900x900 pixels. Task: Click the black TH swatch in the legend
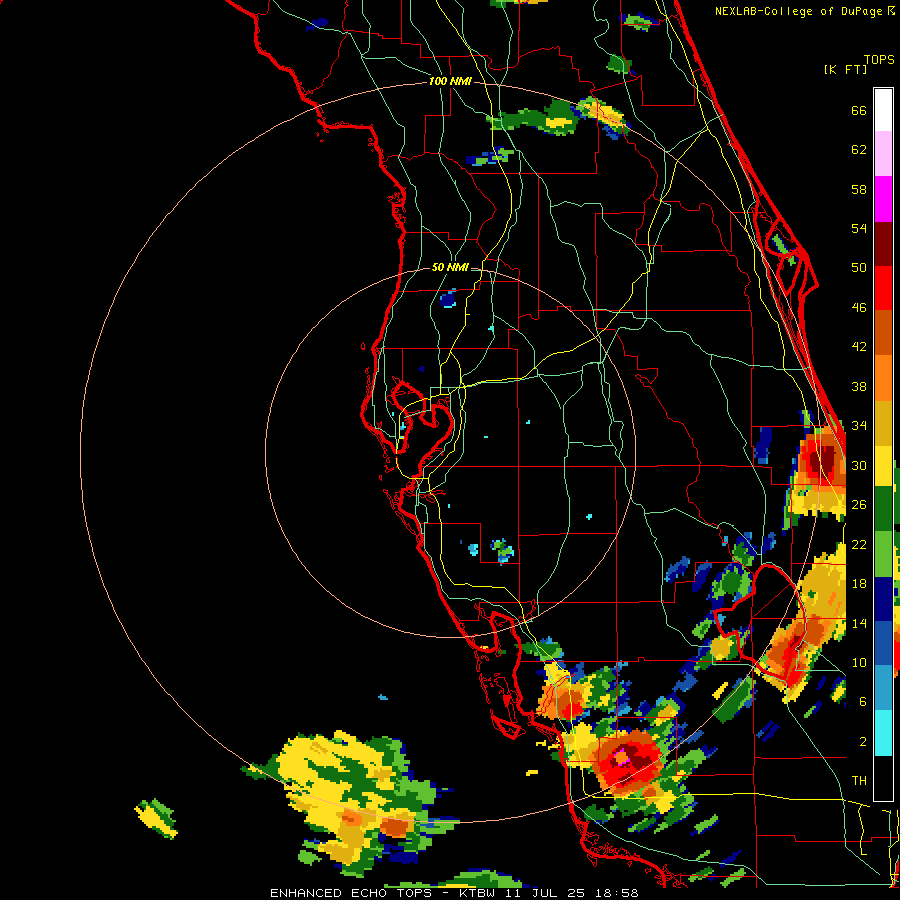click(883, 778)
